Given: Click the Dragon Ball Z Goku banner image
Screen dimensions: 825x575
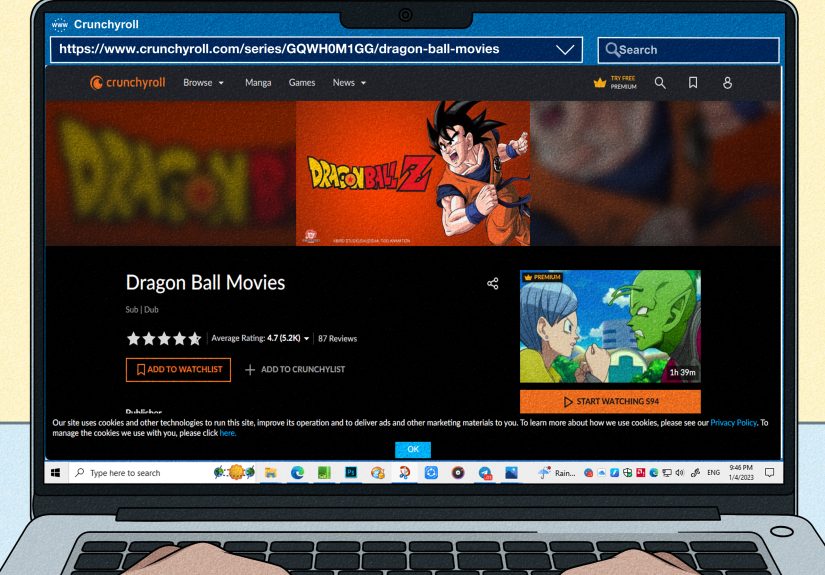Looking at the screenshot, I should (413, 173).
